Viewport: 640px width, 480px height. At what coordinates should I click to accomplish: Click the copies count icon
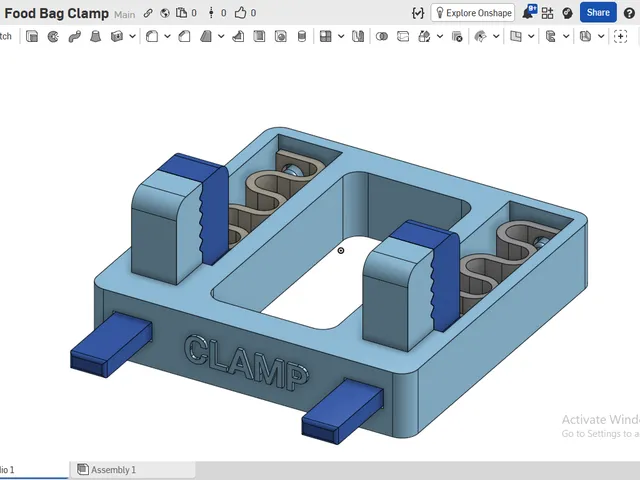point(181,13)
